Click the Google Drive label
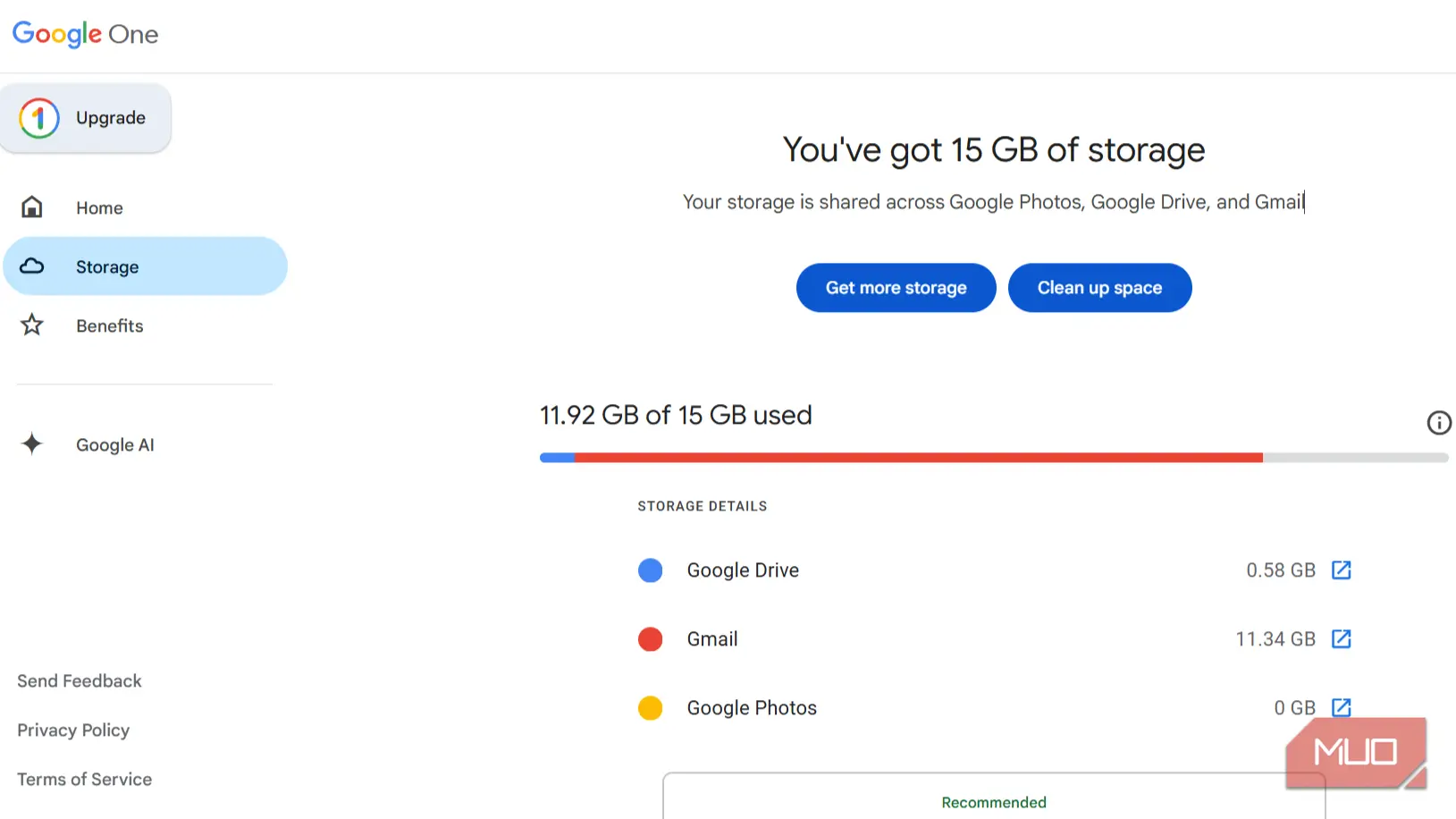This screenshot has height=819, width=1456. click(743, 570)
